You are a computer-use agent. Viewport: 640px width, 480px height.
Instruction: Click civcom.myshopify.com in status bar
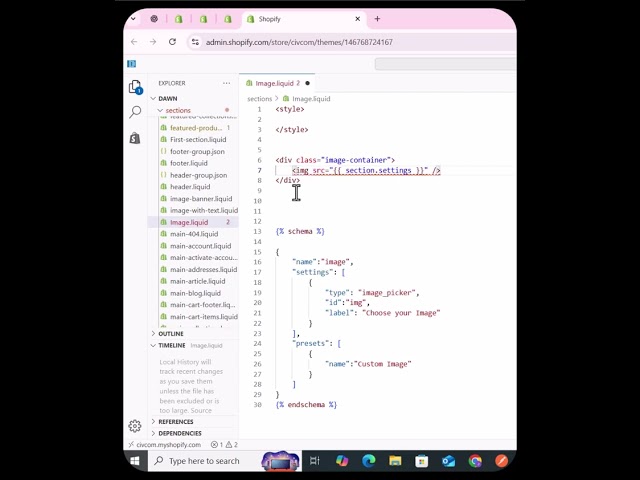click(164, 444)
